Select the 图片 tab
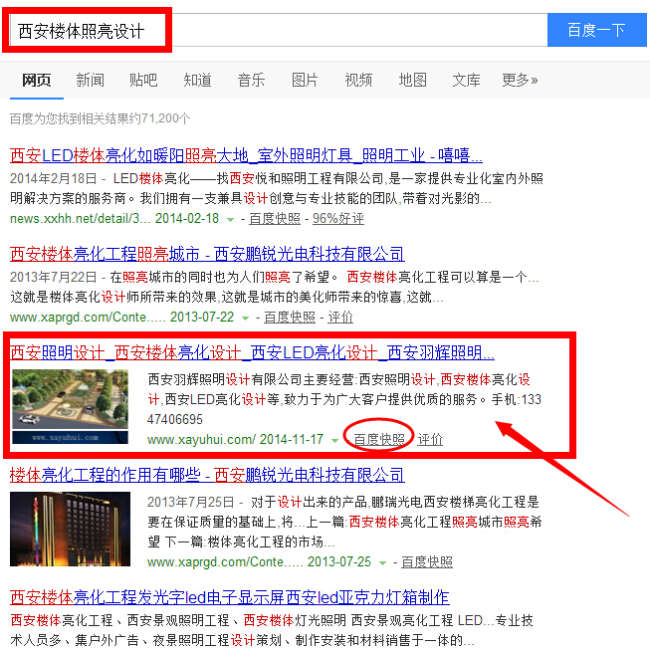Viewport: 650px width, 650px height. point(305,80)
